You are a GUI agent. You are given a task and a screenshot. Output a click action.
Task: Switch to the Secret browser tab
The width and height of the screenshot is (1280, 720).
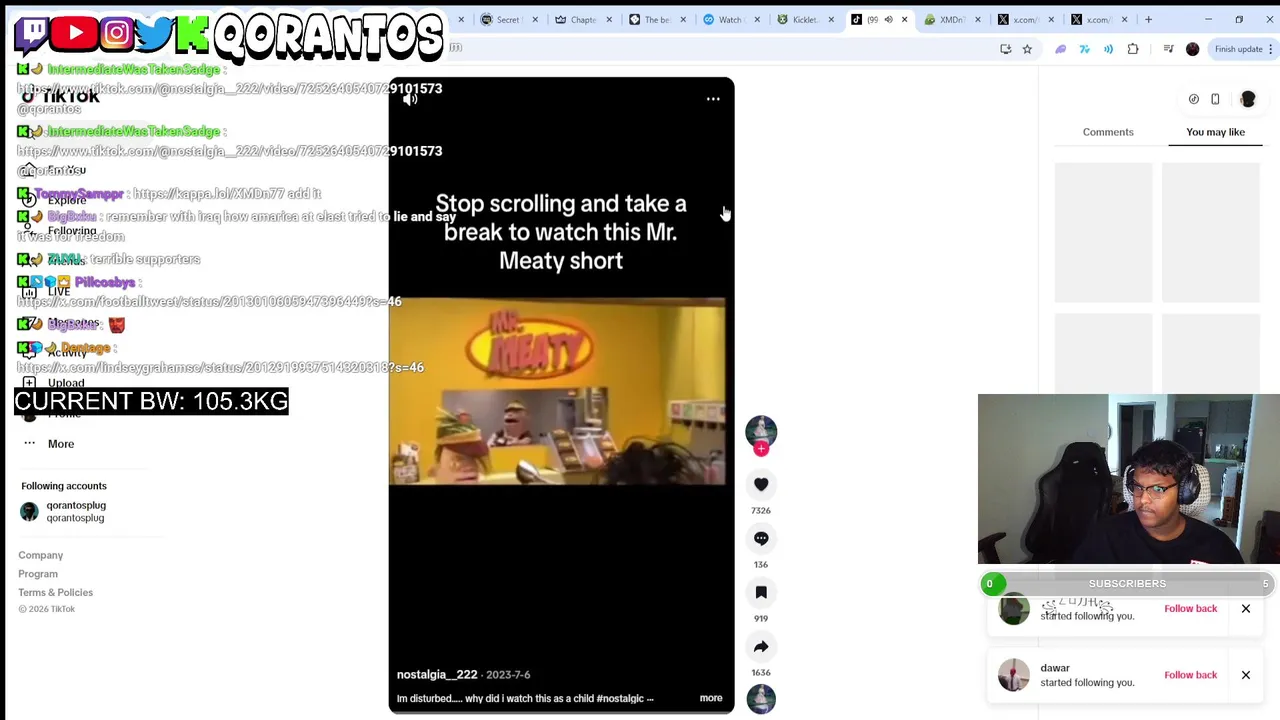pos(509,19)
